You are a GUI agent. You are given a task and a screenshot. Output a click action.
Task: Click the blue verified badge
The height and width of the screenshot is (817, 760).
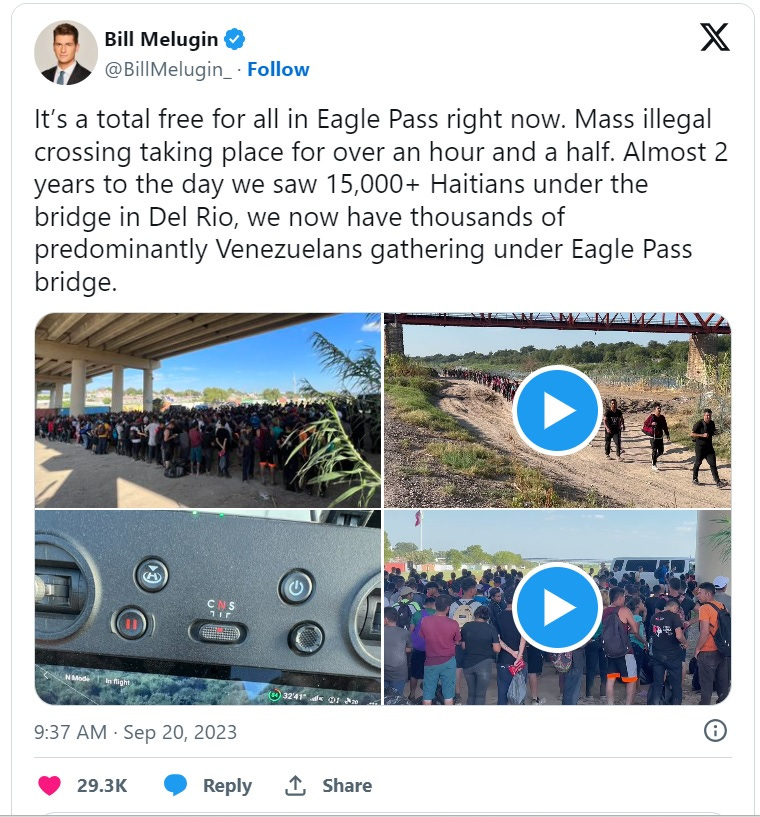(x=234, y=39)
